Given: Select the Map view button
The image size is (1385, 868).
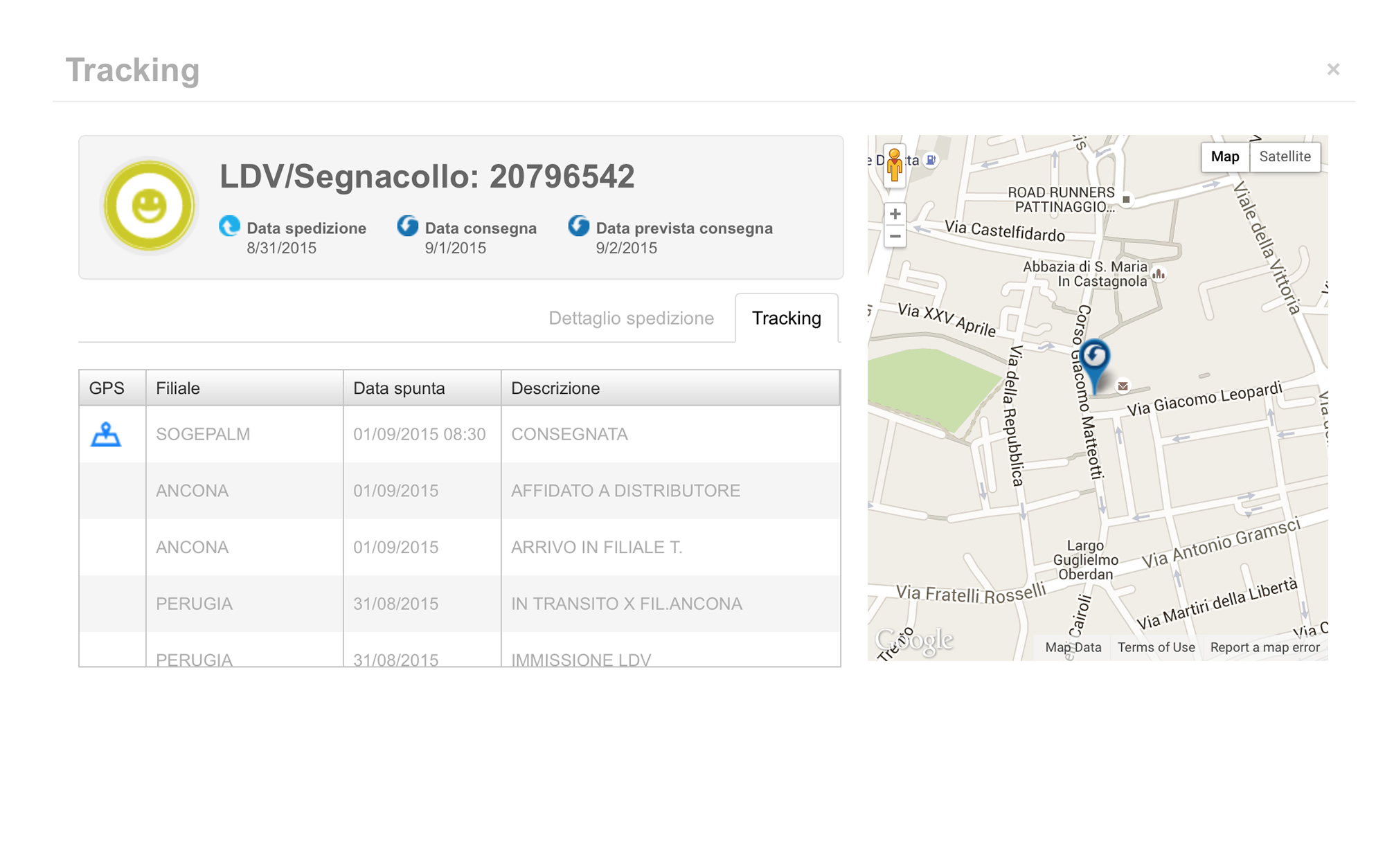Looking at the screenshot, I should (1224, 156).
